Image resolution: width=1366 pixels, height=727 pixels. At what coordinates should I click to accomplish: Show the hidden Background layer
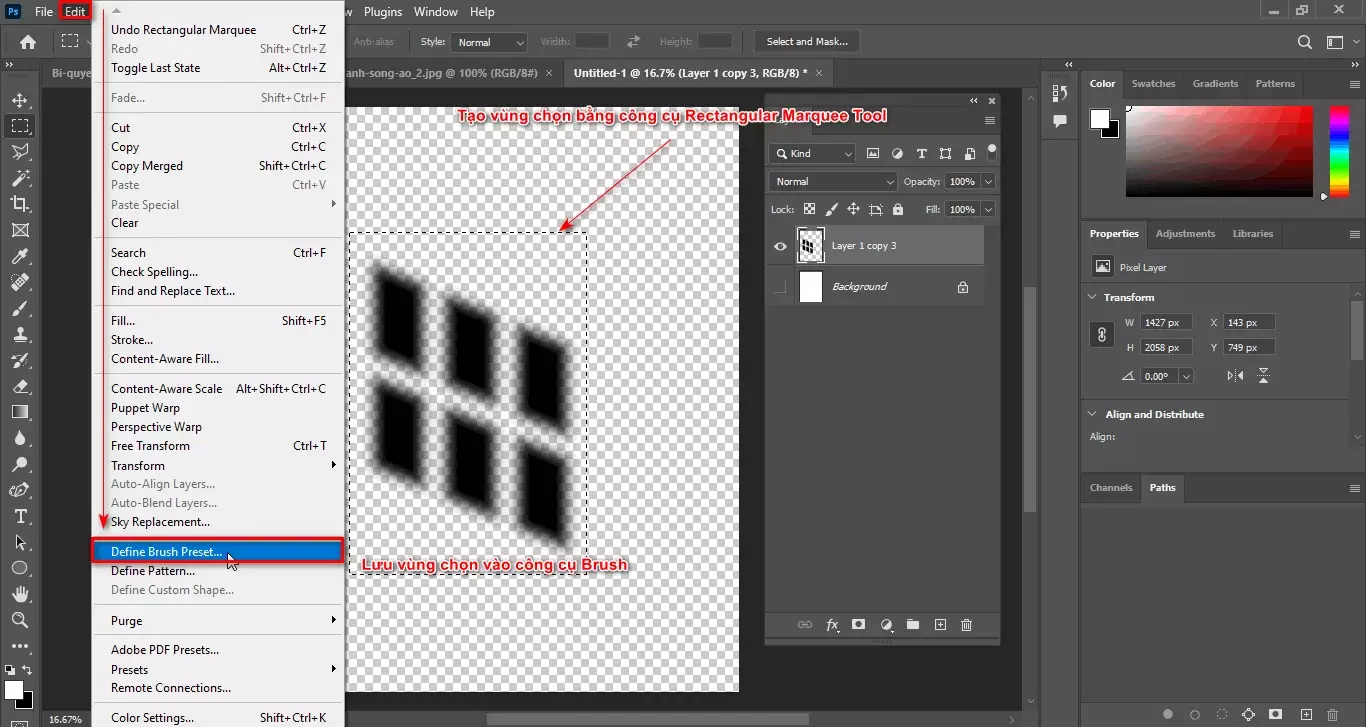[781, 287]
